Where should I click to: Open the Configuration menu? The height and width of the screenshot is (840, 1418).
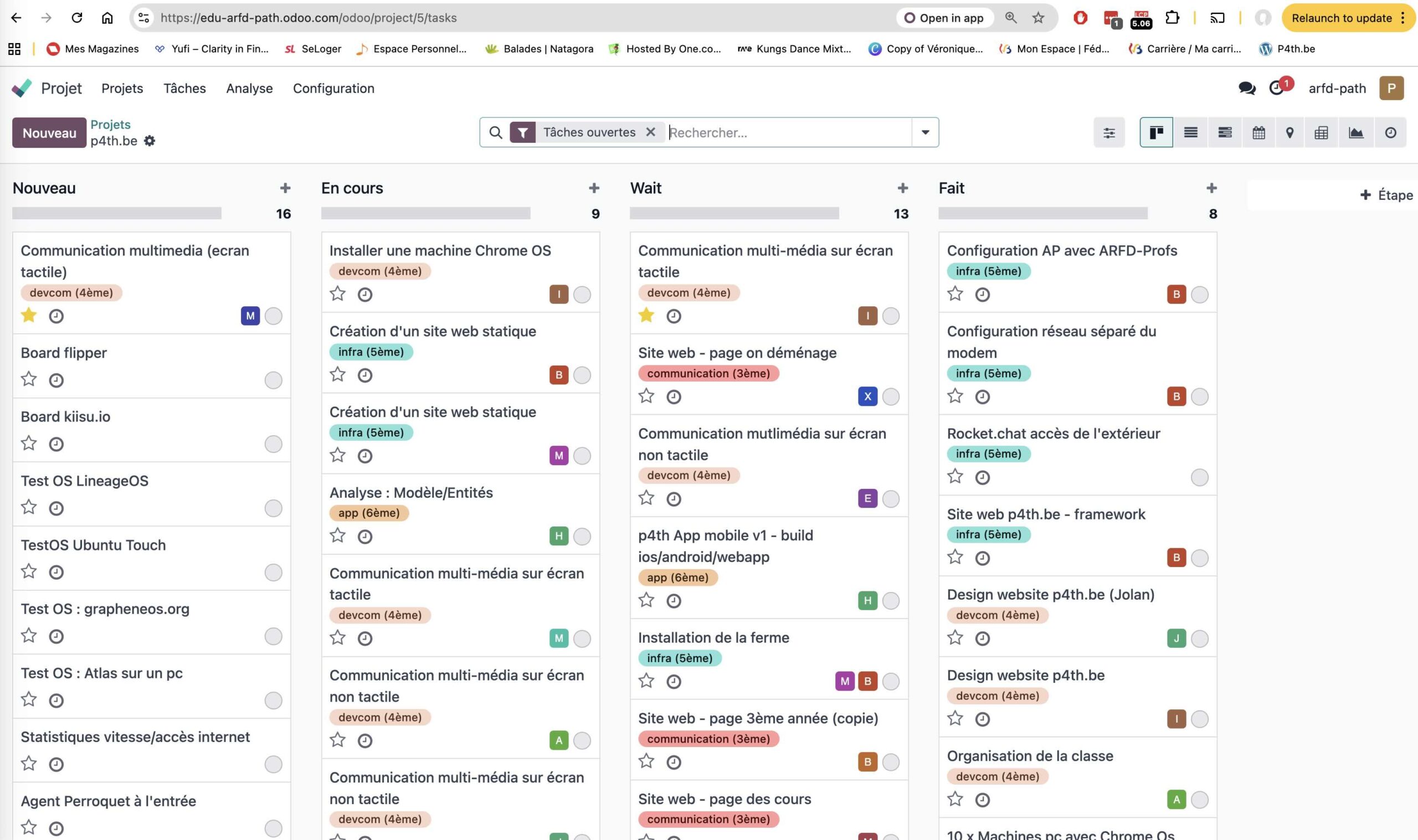(333, 88)
